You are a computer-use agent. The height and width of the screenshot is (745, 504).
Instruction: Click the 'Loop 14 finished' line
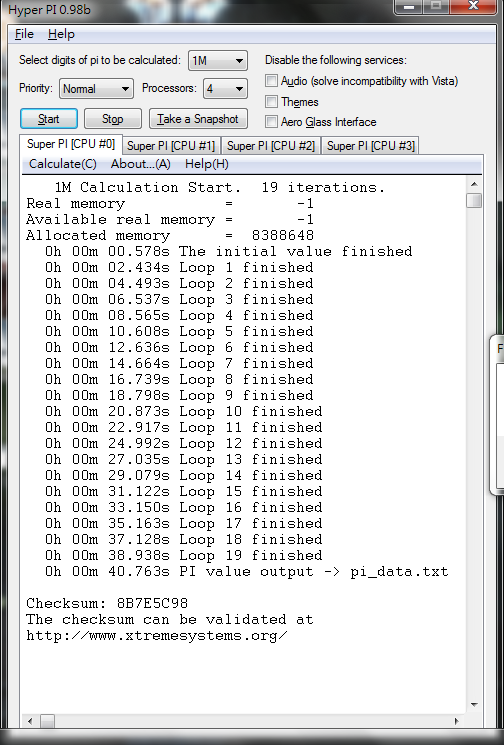183,476
